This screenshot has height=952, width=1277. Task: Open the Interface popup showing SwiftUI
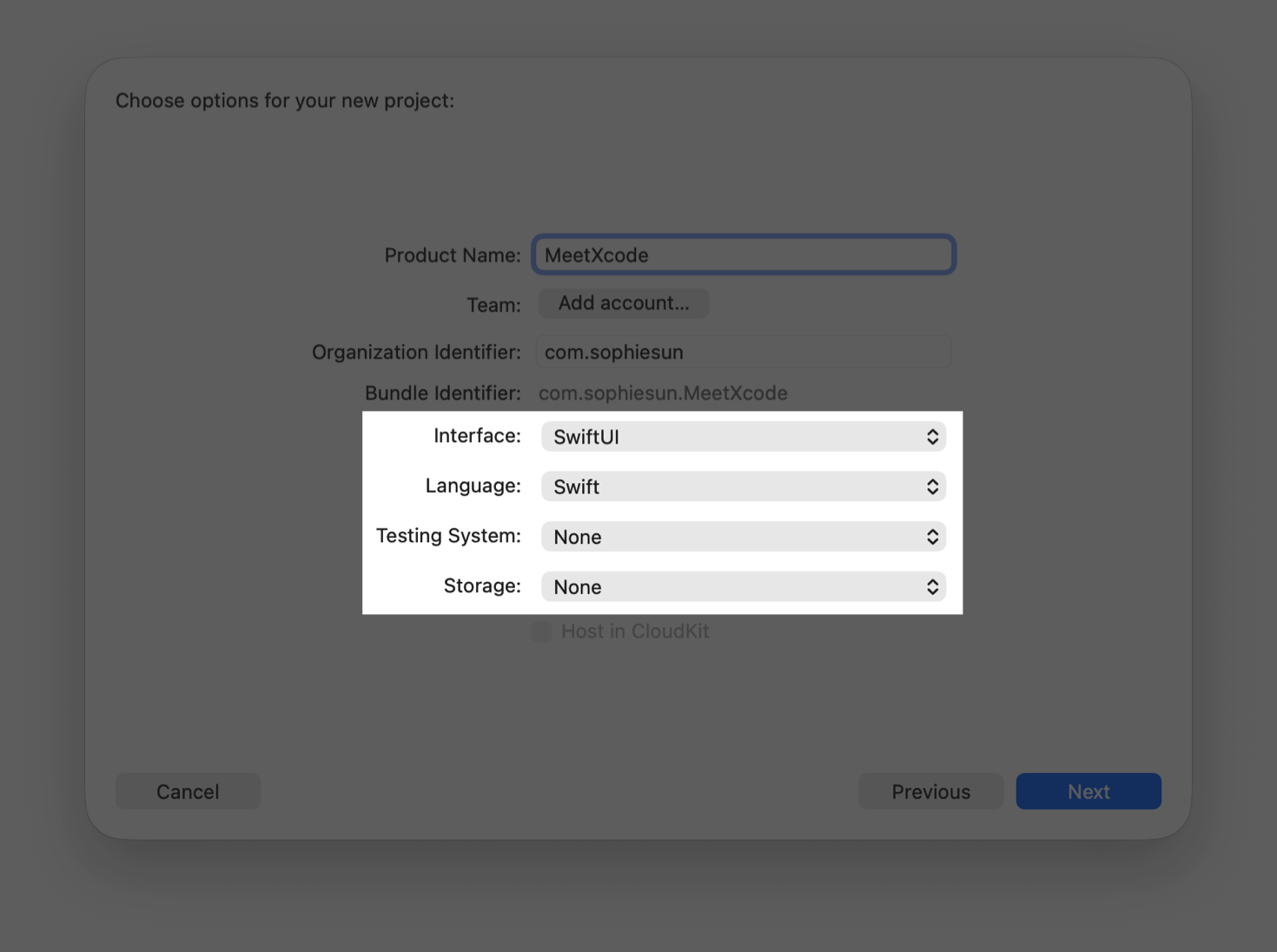point(743,436)
